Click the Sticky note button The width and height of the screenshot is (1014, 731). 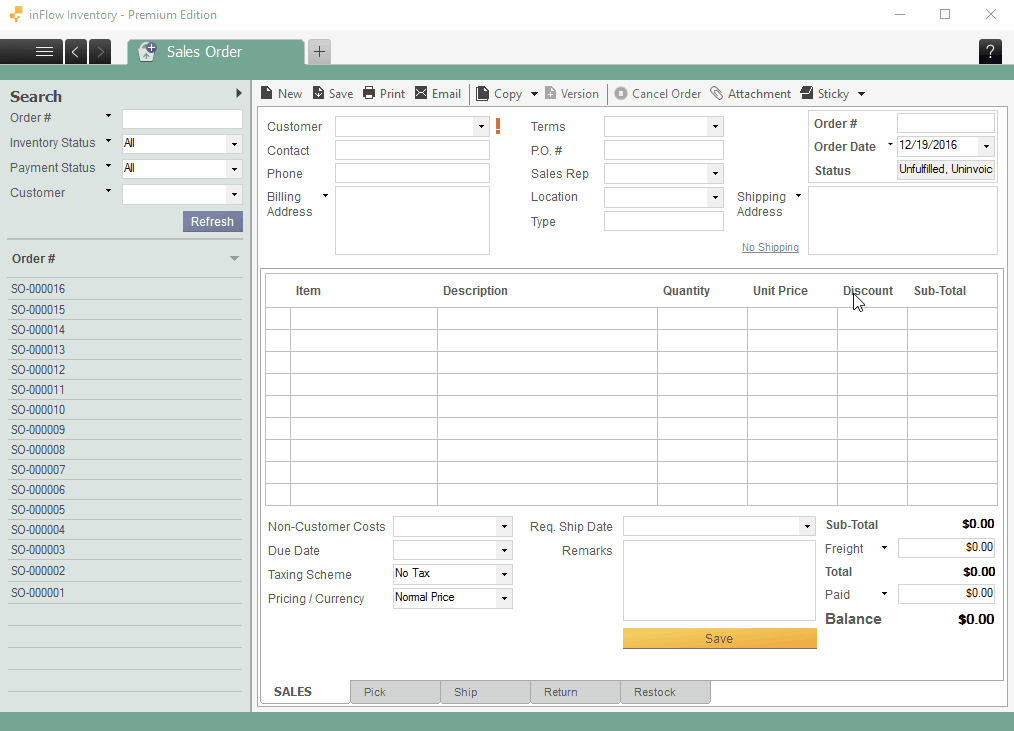pyautogui.click(x=825, y=94)
